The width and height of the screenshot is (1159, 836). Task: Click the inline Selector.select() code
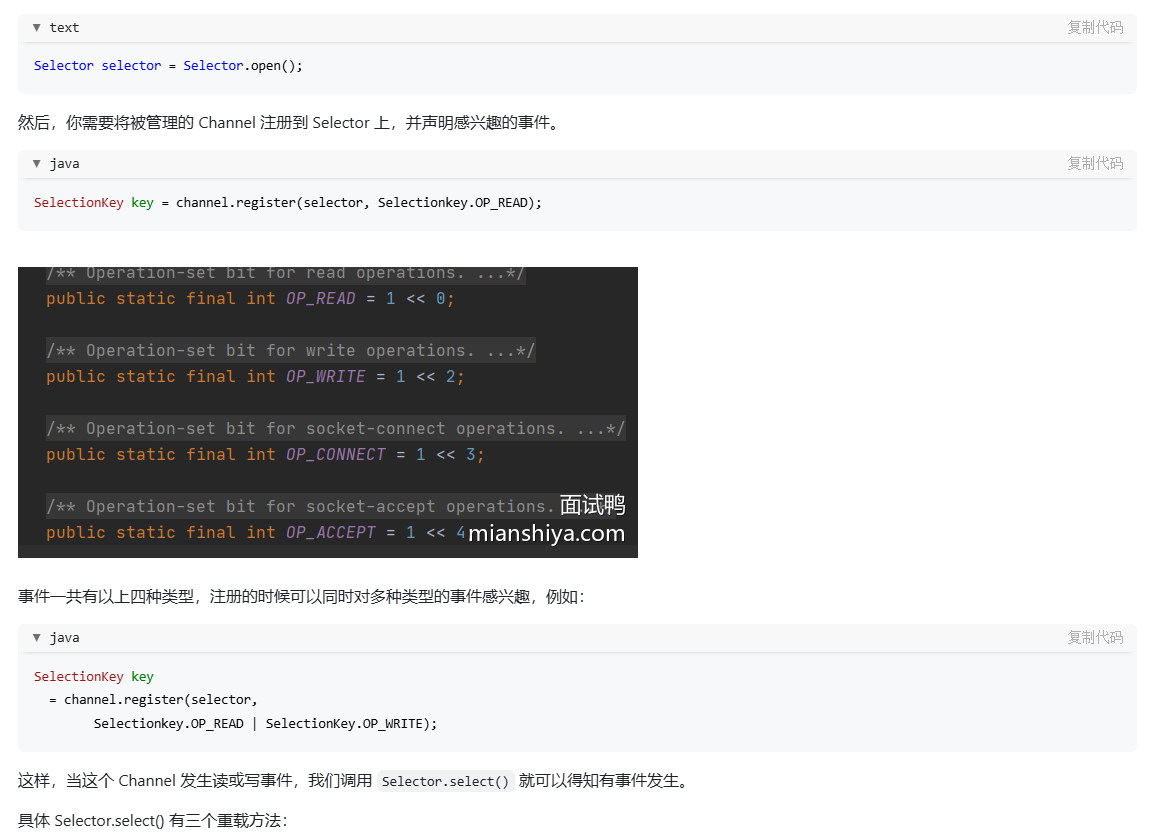coord(445,781)
